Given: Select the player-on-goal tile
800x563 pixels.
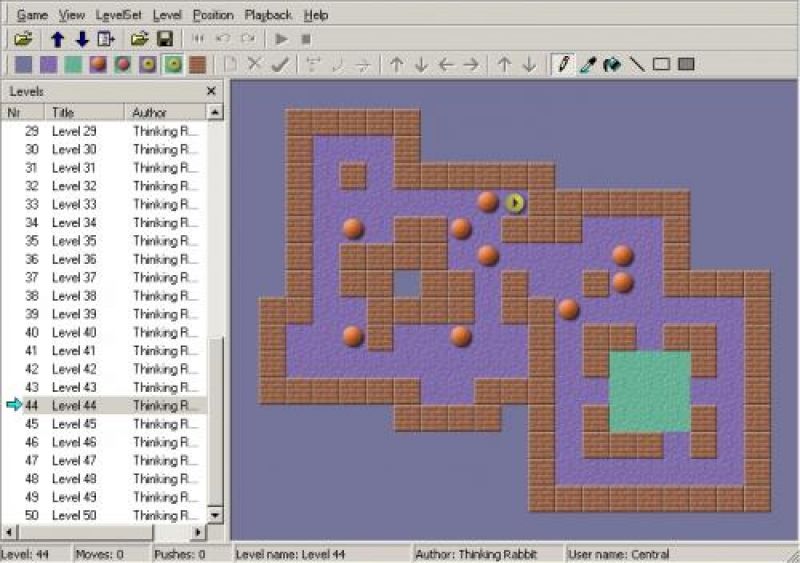Looking at the screenshot, I should [x=173, y=65].
